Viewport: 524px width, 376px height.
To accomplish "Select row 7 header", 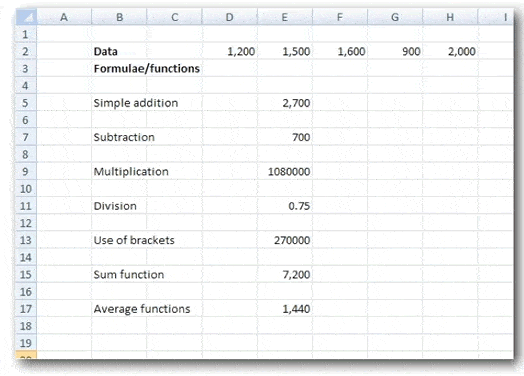I will [x=26, y=137].
